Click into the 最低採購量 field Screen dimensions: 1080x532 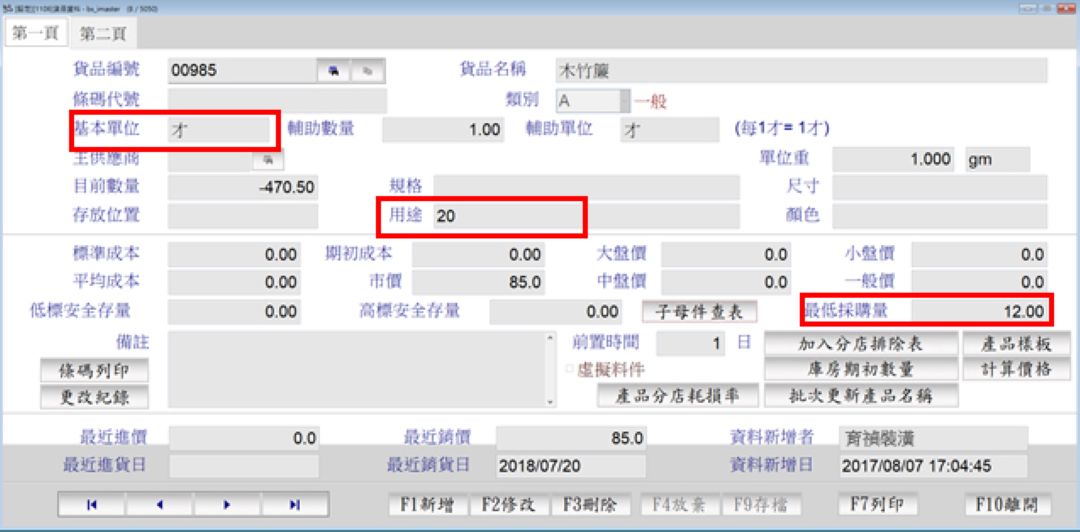pyautogui.click(x=980, y=312)
